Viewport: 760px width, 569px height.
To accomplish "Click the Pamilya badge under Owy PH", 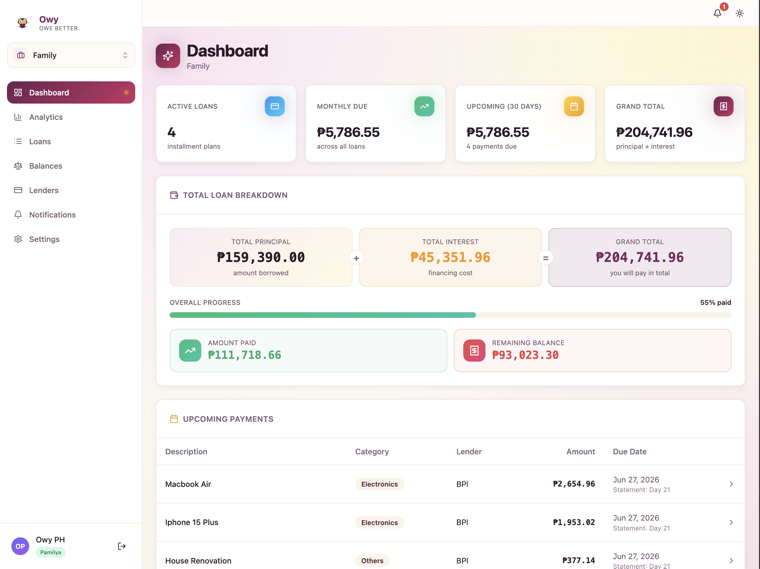I will (50, 553).
